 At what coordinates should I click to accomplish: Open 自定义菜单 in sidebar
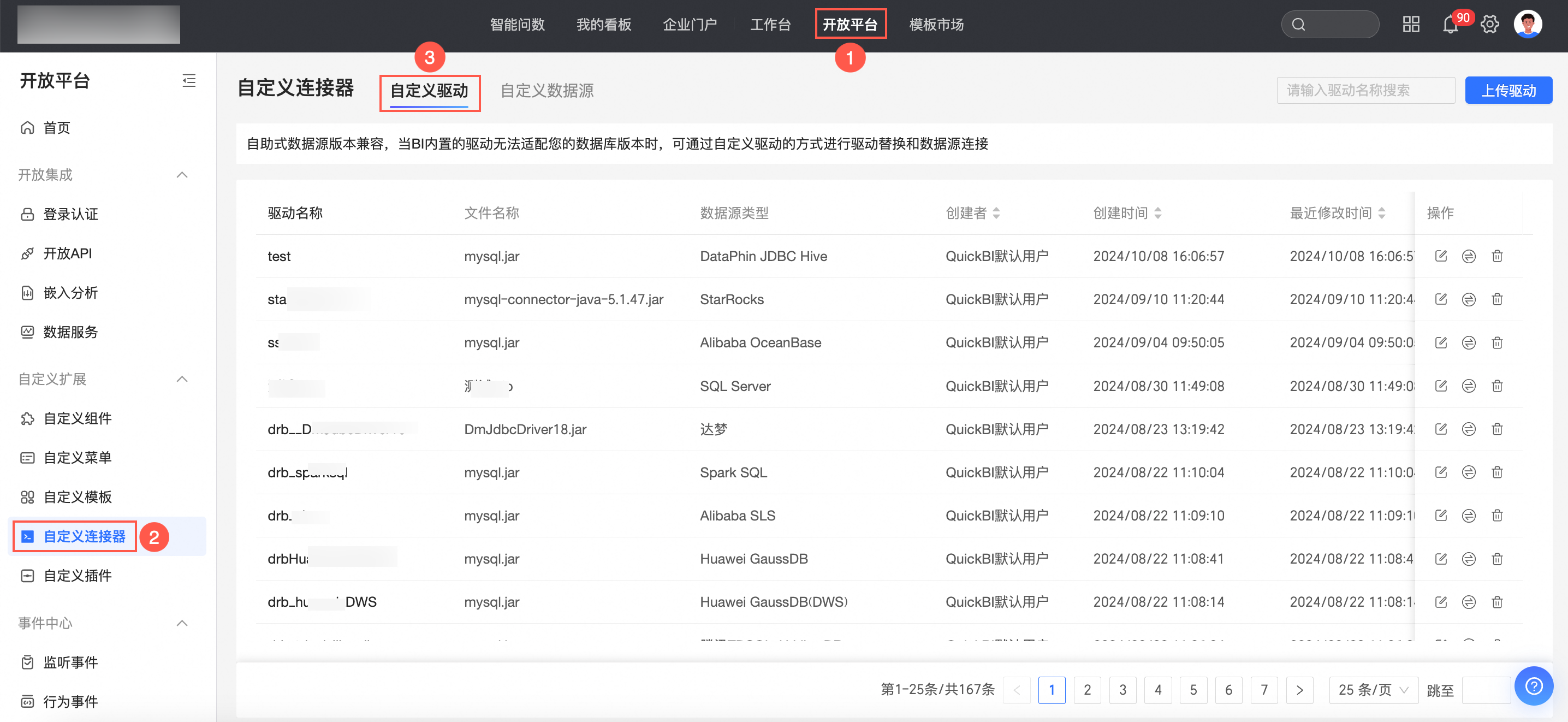pyautogui.click(x=67, y=458)
